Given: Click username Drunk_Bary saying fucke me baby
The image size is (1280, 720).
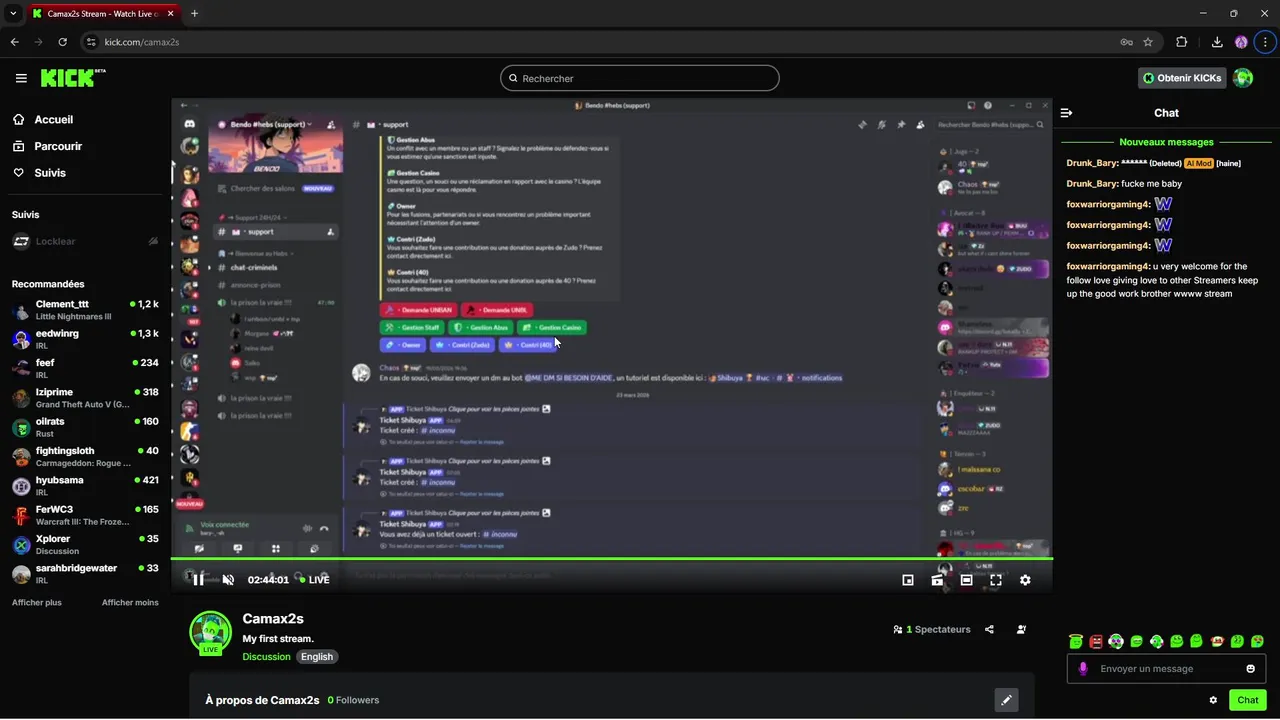Looking at the screenshot, I should 1092,184.
